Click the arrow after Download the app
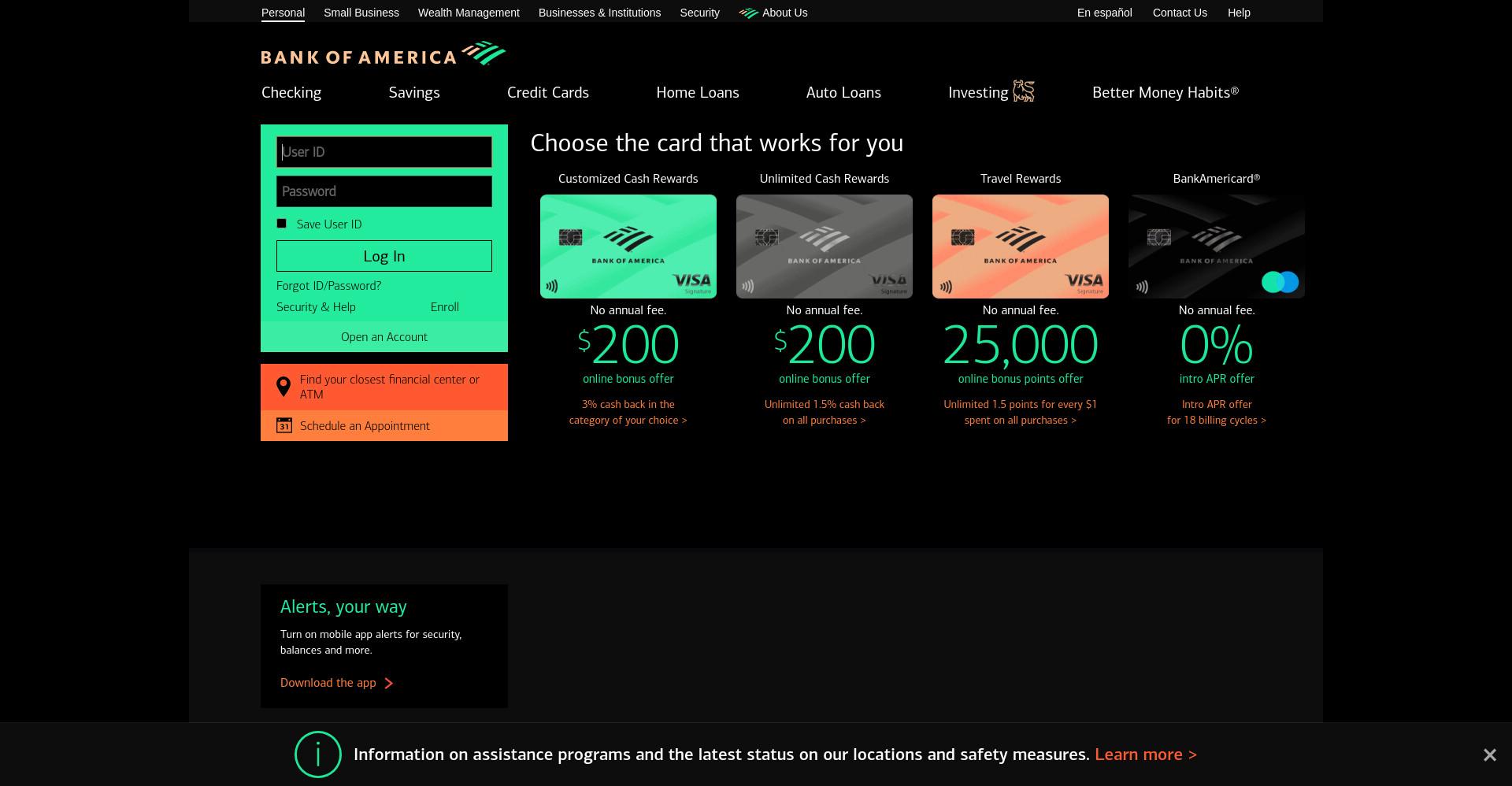The image size is (1512, 786). (388, 683)
